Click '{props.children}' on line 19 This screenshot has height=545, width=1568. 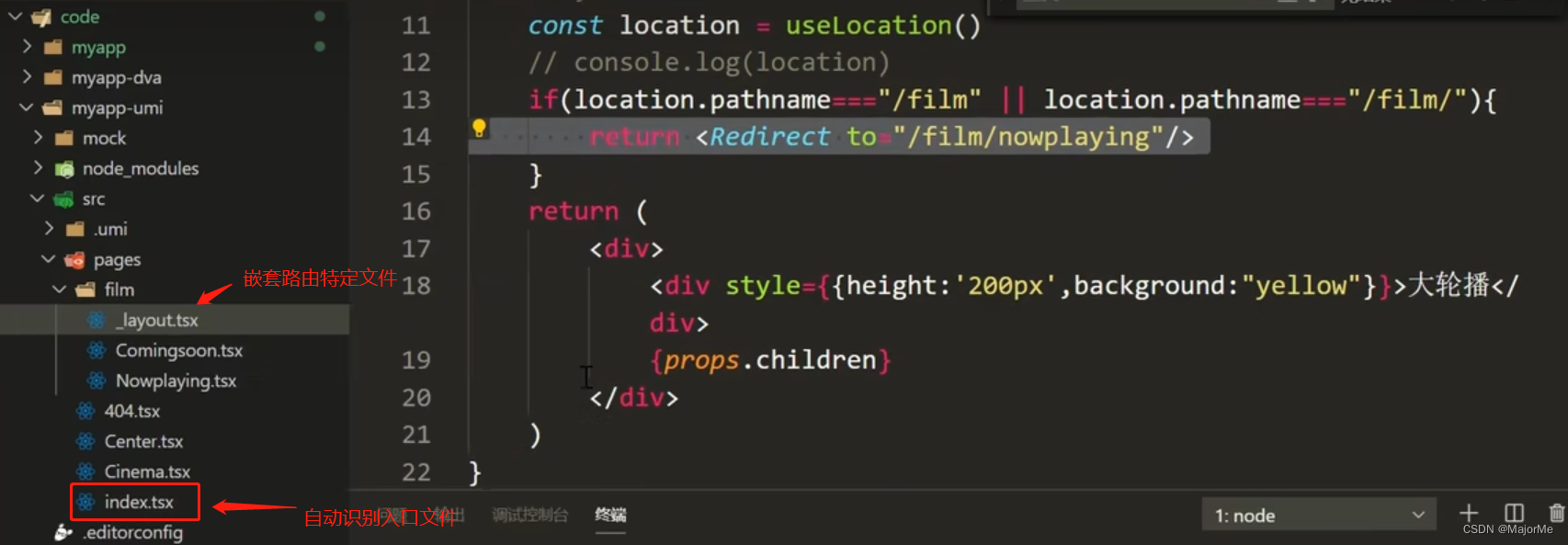pos(770,360)
